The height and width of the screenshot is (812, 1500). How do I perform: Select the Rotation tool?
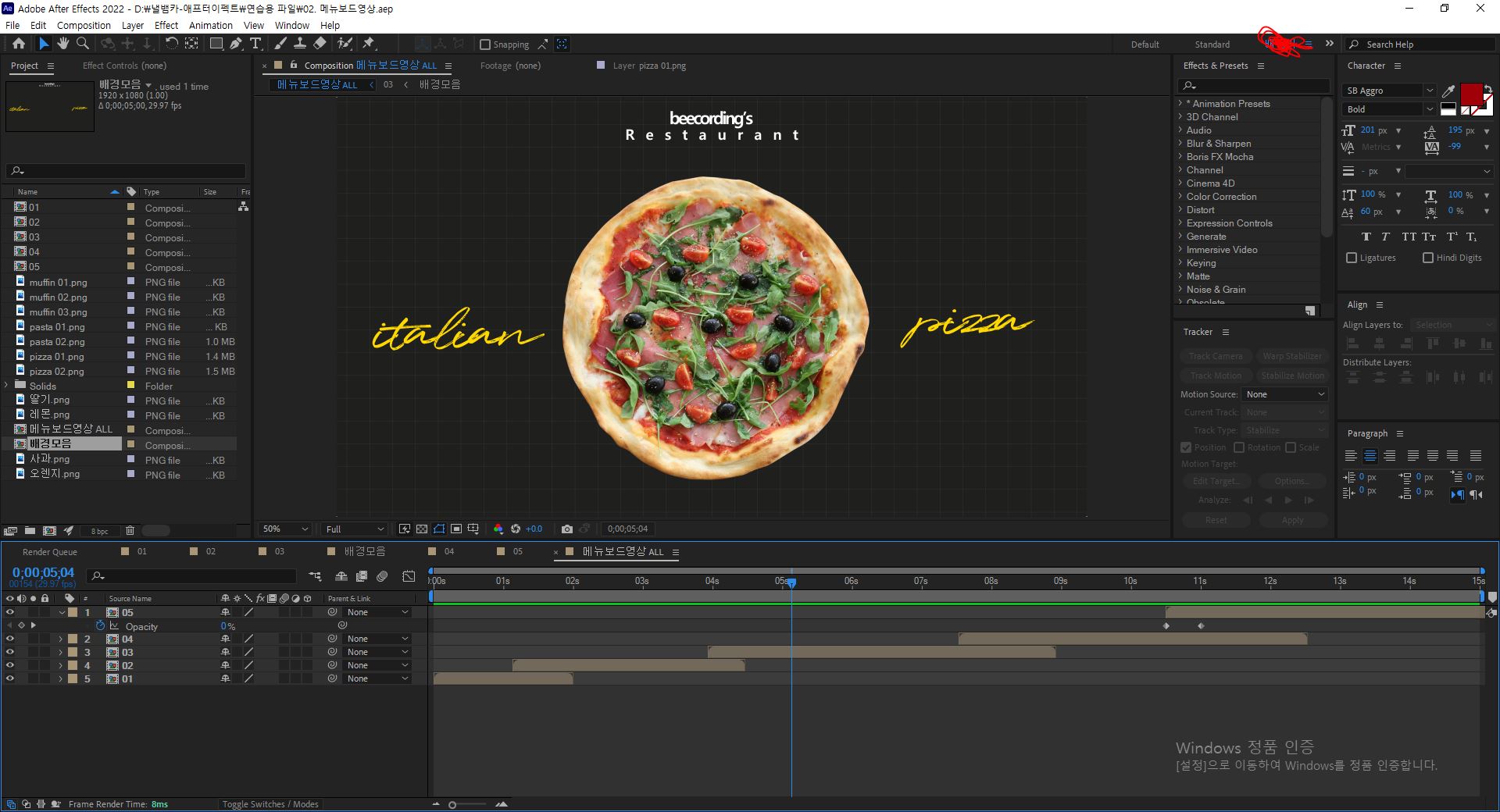pyautogui.click(x=171, y=44)
